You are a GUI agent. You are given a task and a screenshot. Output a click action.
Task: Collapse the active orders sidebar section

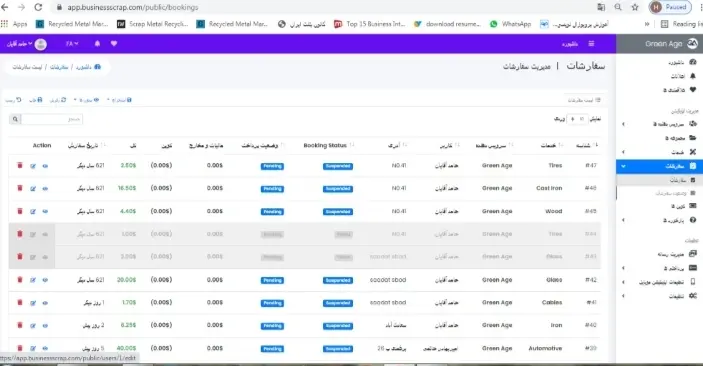659,166
